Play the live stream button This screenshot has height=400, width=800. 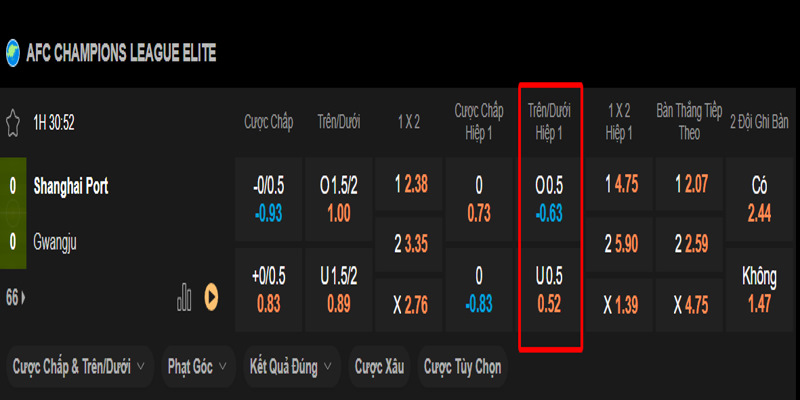click(211, 297)
